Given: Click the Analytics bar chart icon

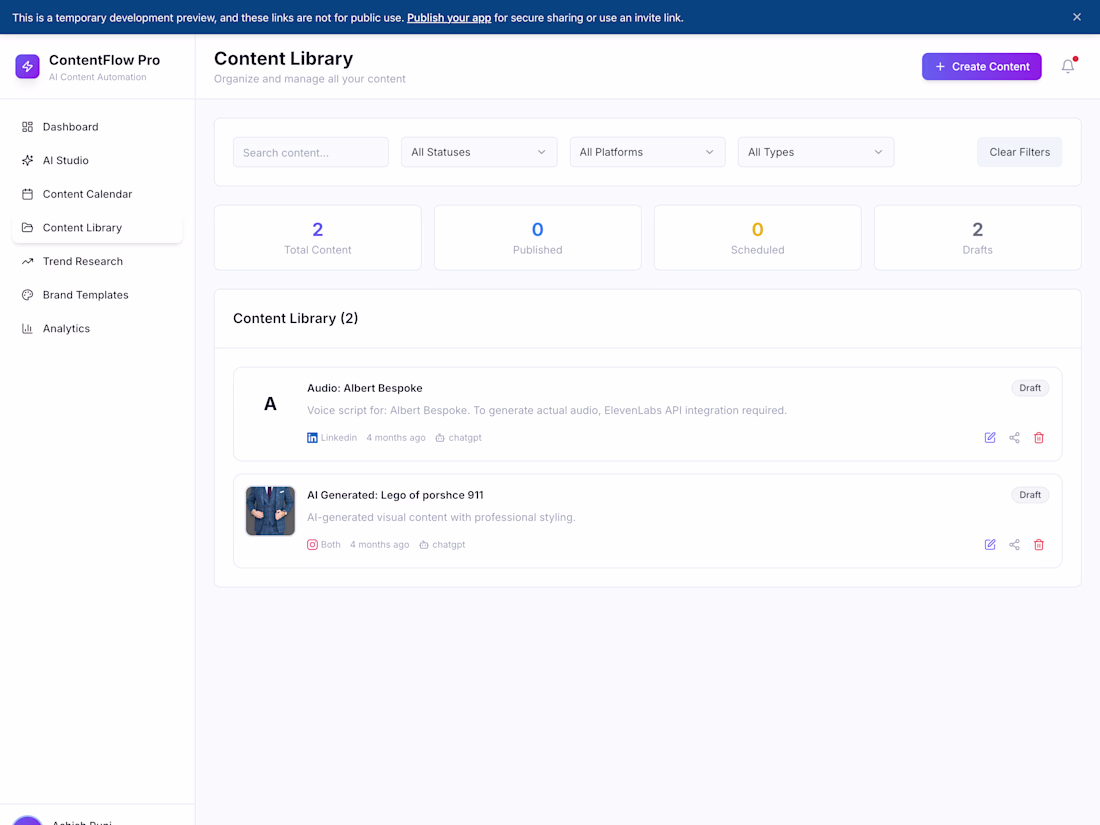Looking at the screenshot, I should (27, 329).
